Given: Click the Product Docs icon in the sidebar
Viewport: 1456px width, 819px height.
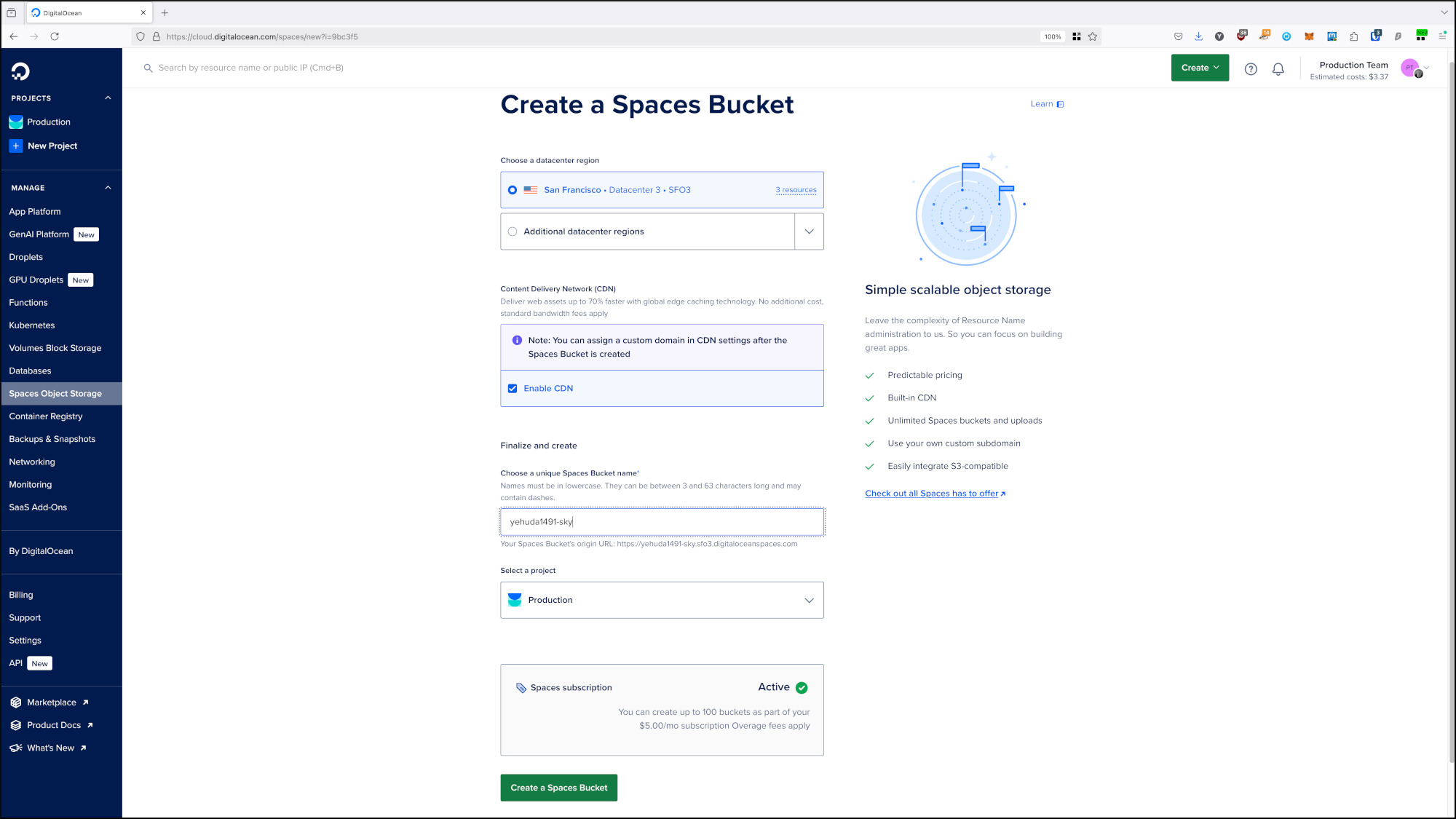Looking at the screenshot, I should click(16, 725).
